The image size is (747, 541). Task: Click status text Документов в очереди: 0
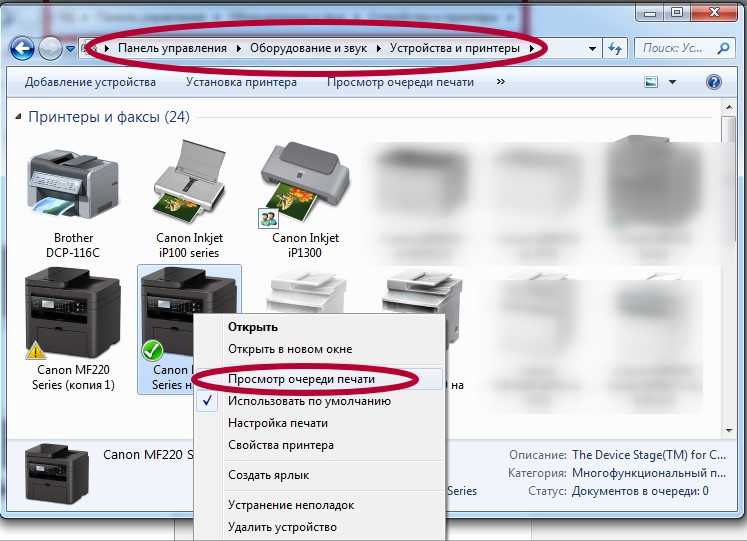[640, 491]
